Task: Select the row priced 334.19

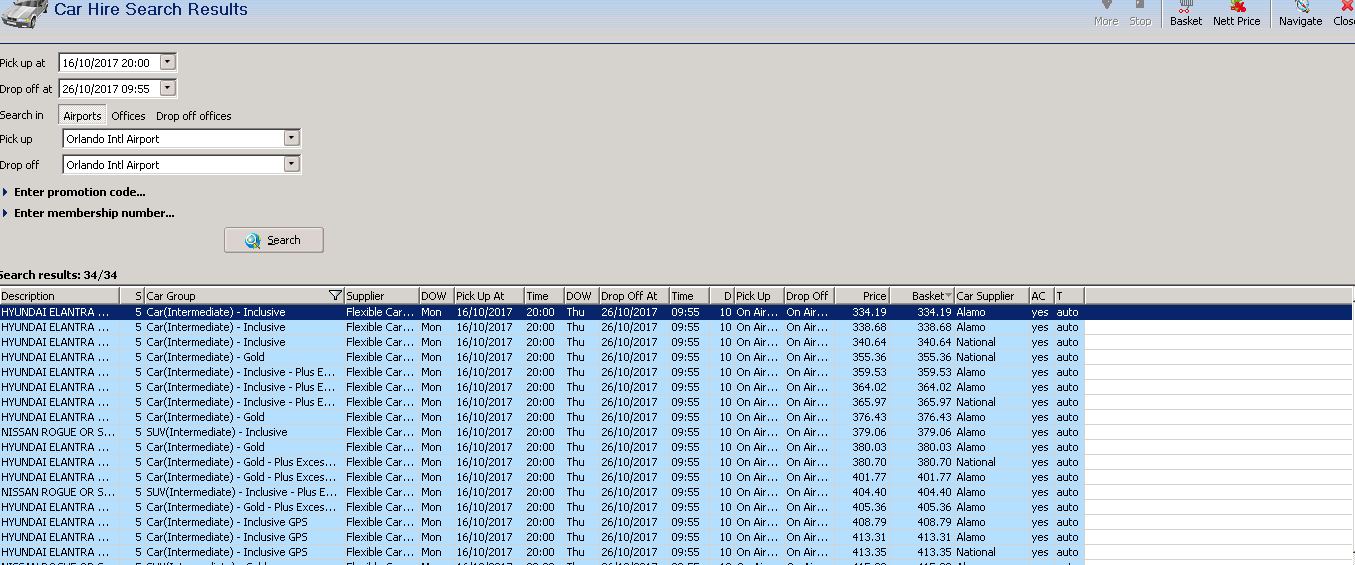Action: [x=676, y=312]
